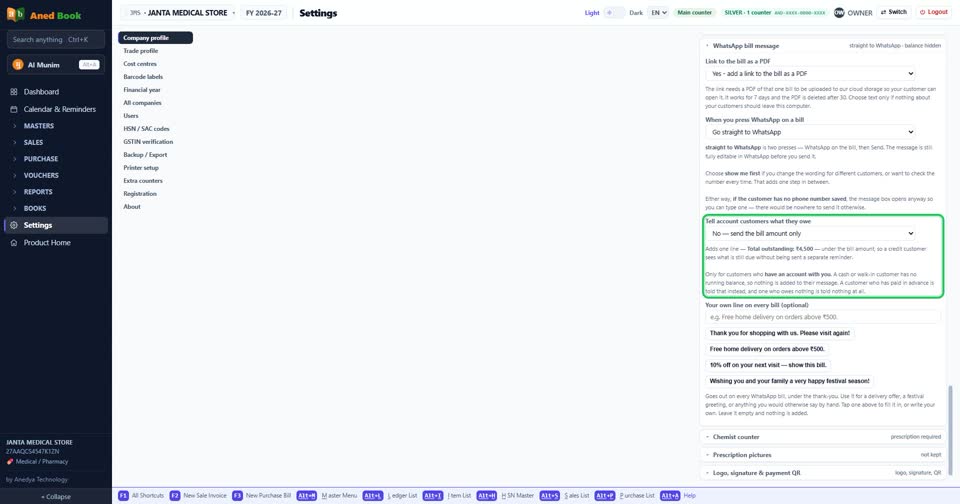Expand the BOOKS sidebar group

[x=56, y=208]
